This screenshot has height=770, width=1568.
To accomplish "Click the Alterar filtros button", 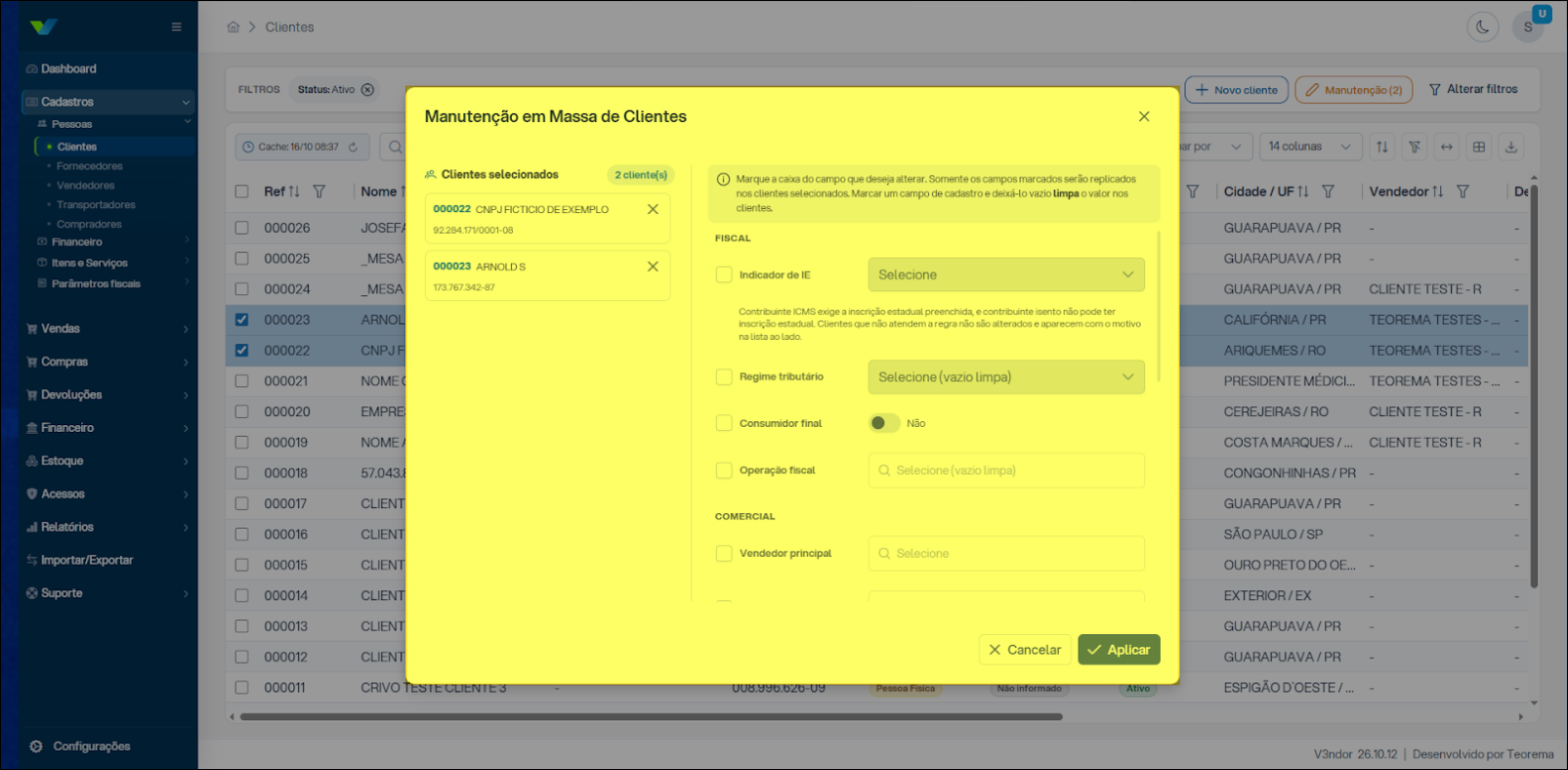I will (x=1473, y=89).
